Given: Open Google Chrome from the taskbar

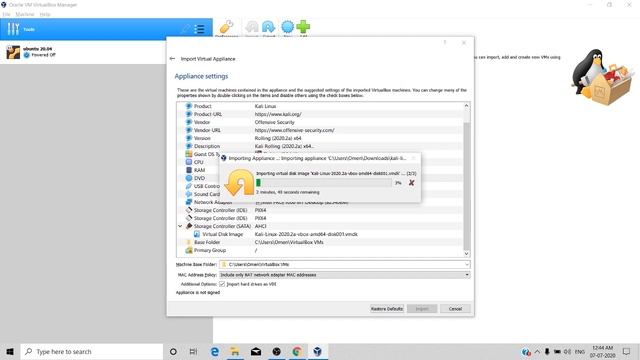Looking at the screenshot, I should pyautogui.click(x=297, y=351).
